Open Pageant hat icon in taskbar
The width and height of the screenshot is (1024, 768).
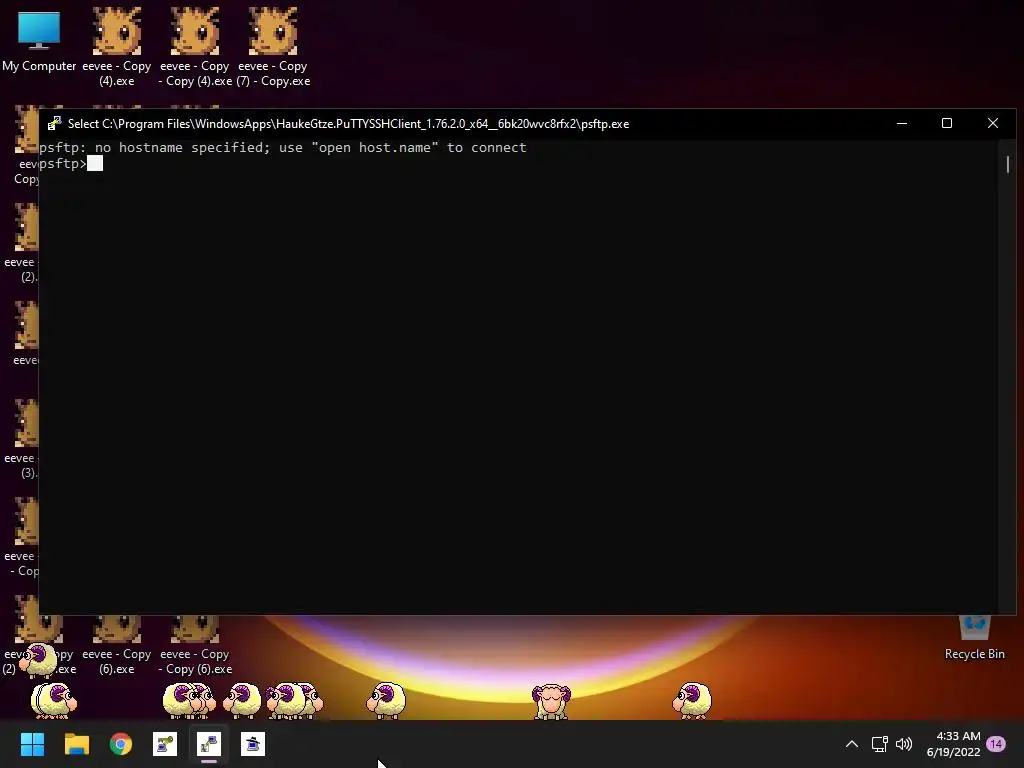[x=253, y=744]
